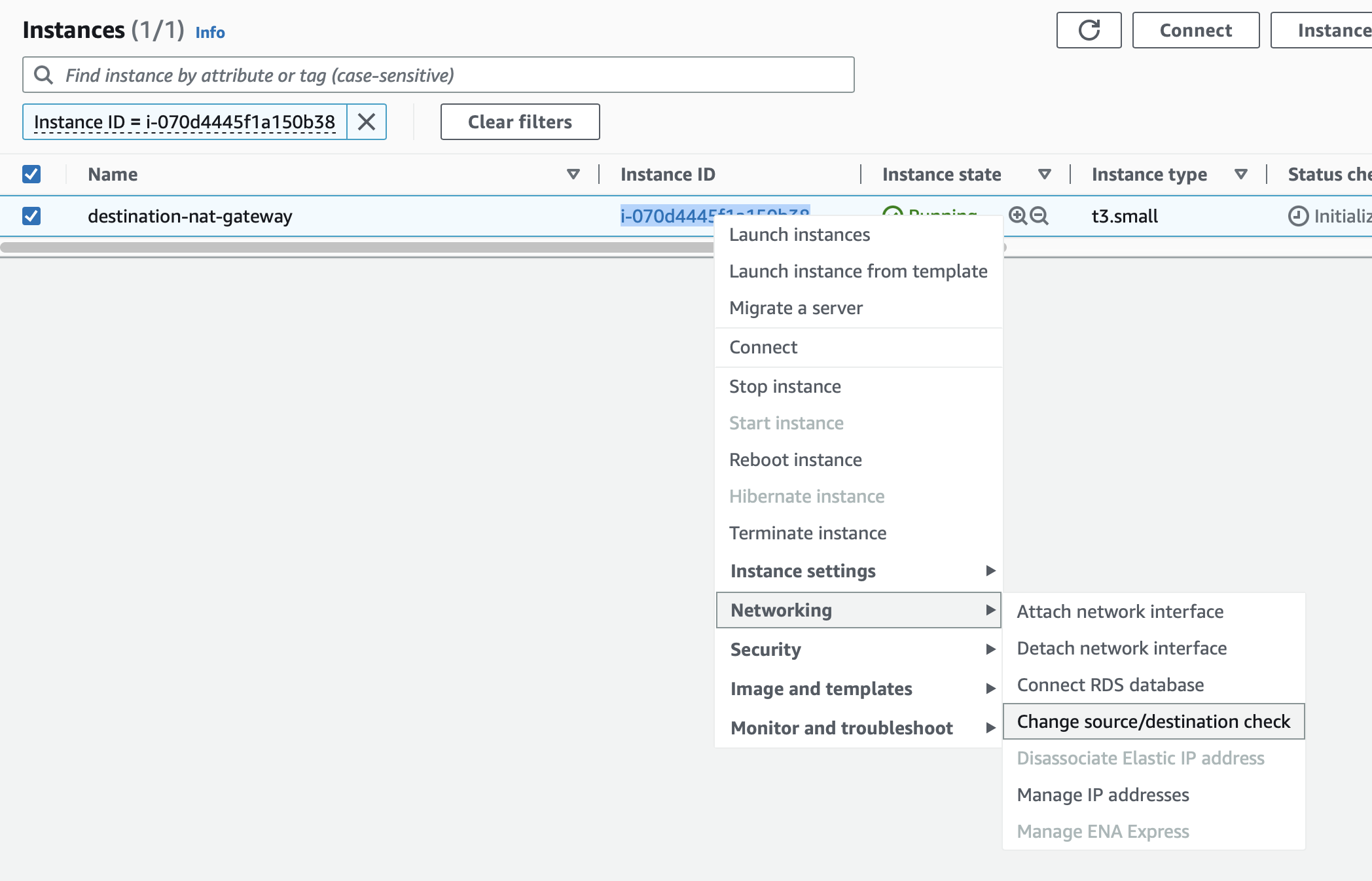Open the Instance type column dropdown
1372x881 pixels.
(1240, 173)
